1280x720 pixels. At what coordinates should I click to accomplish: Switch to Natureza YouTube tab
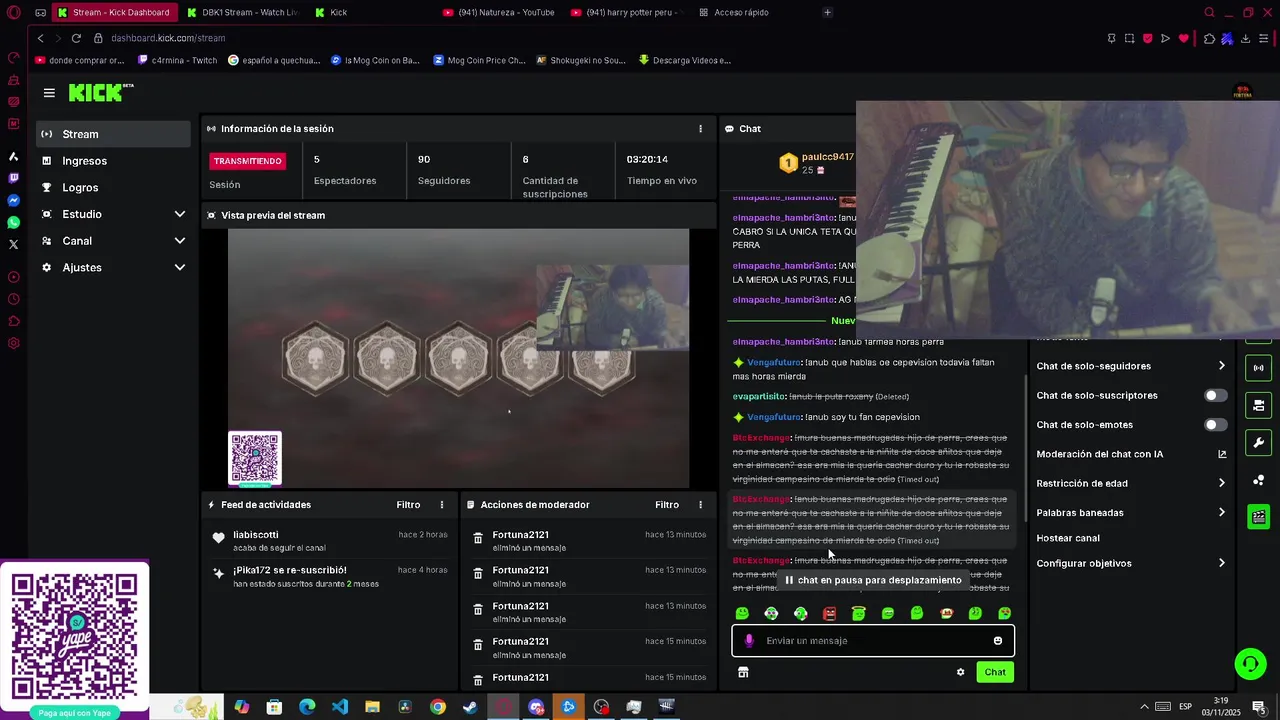[x=499, y=13]
